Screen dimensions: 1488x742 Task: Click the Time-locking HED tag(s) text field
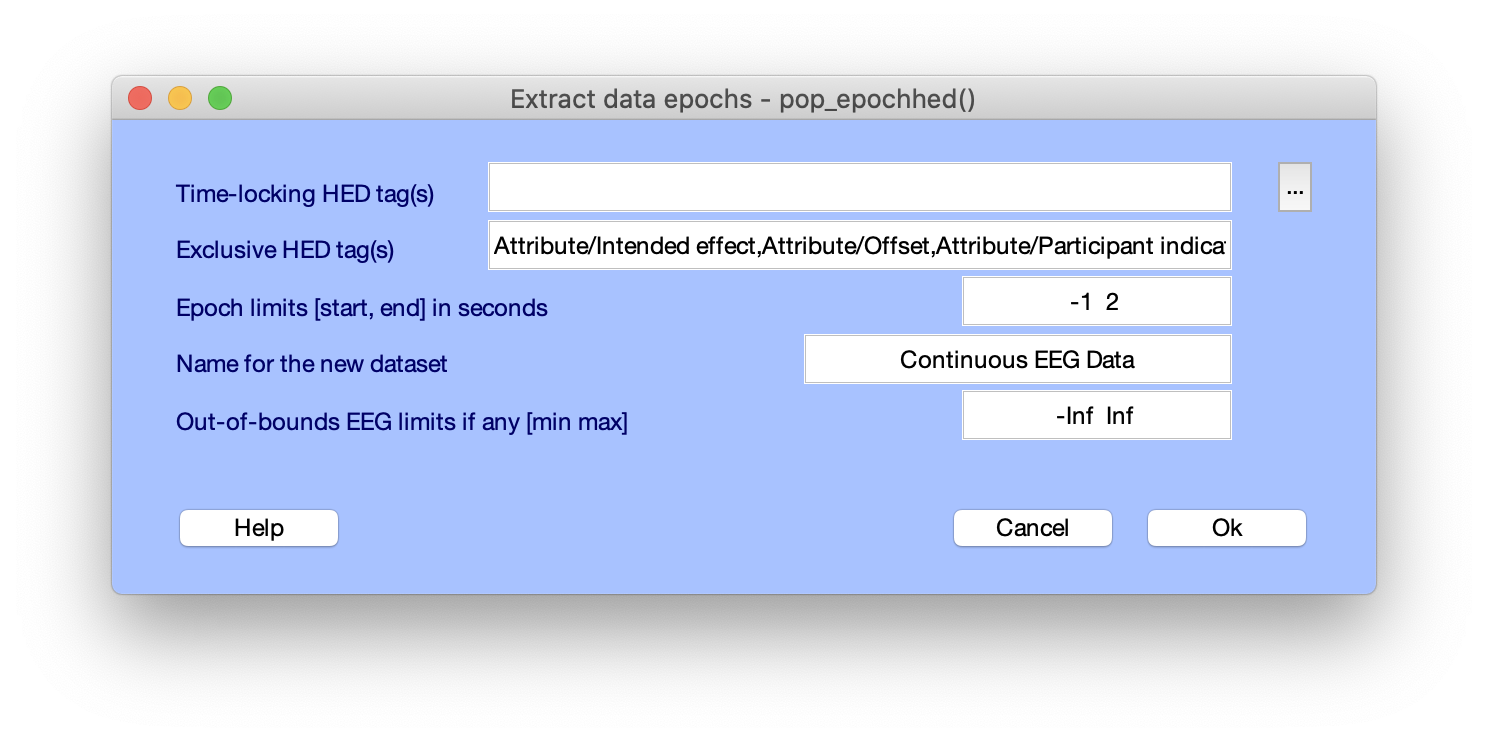859,187
